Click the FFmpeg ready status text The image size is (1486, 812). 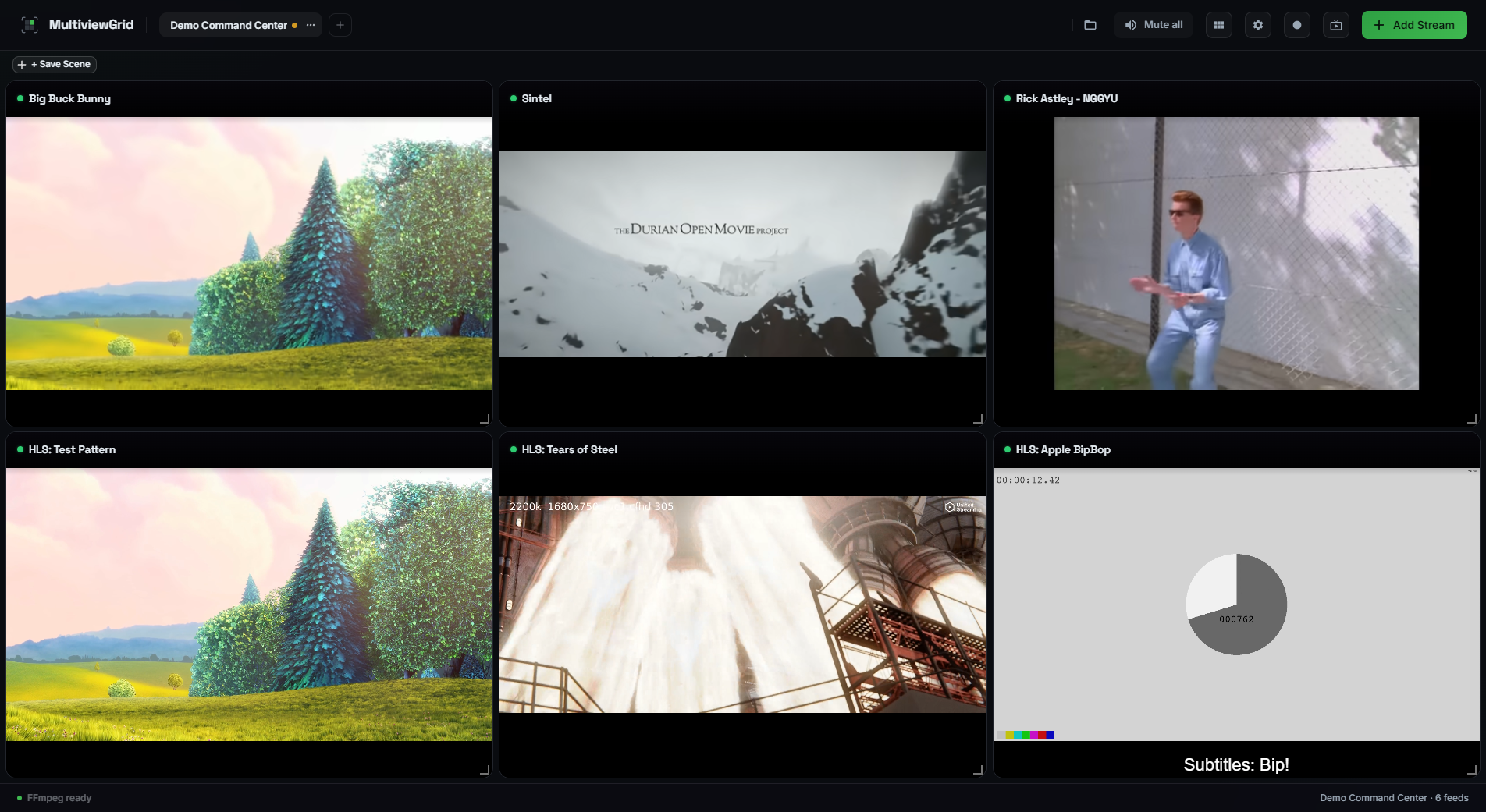pyautogui.click(x=59, y=798)
